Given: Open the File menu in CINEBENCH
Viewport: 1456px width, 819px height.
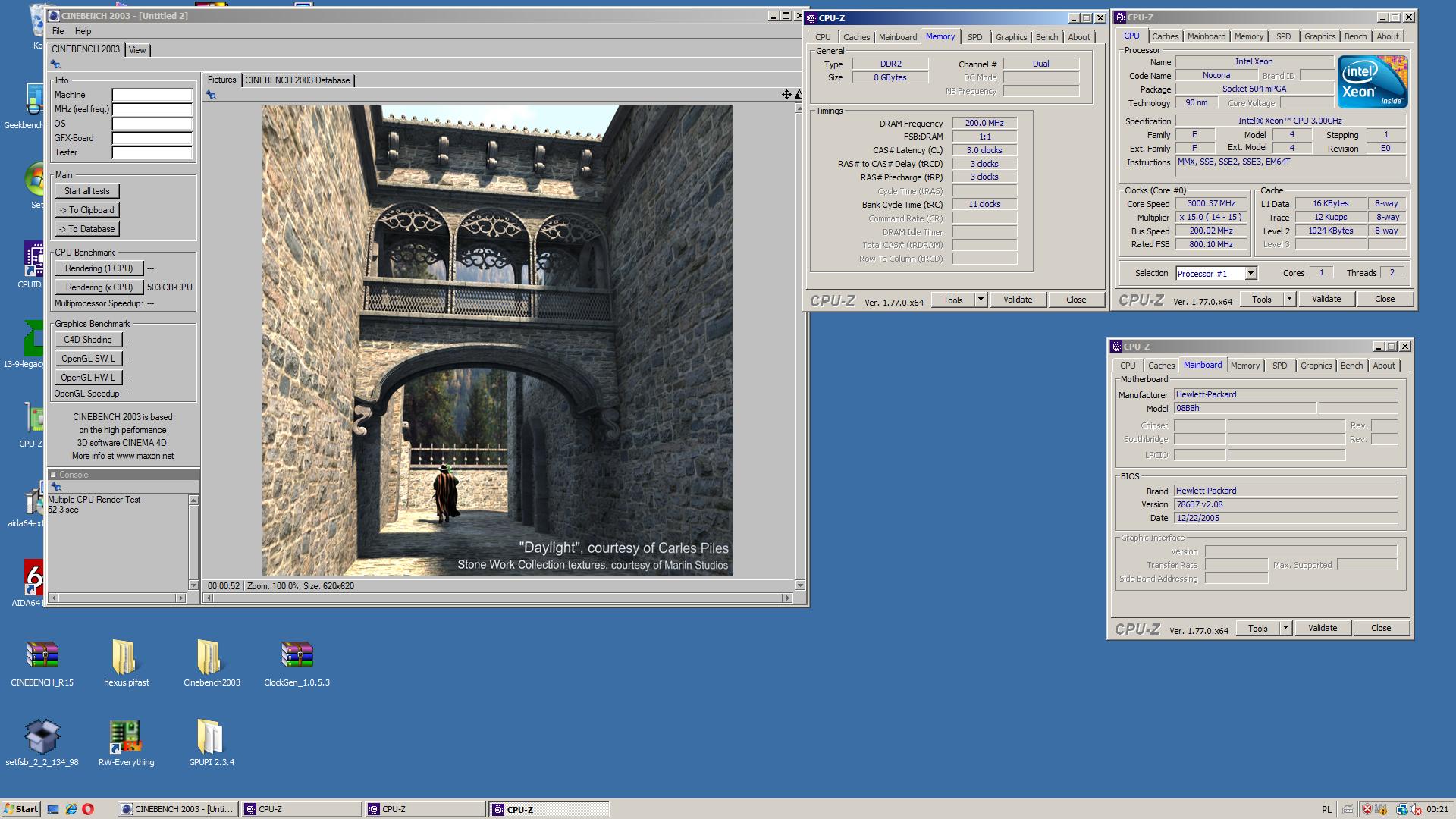Looking at the screenshot, I should click(x=58, y=31).
